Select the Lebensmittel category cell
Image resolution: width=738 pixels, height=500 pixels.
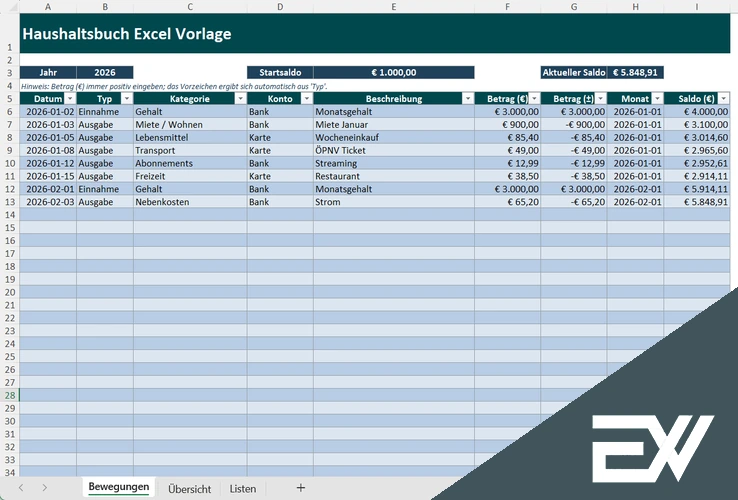pos(190,137)
